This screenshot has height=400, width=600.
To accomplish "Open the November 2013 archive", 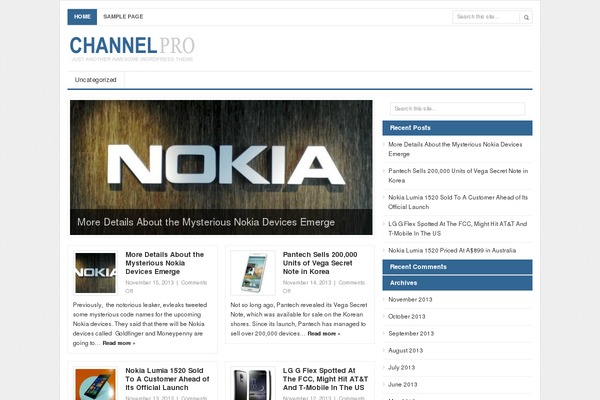I will (x=410, y=300).
